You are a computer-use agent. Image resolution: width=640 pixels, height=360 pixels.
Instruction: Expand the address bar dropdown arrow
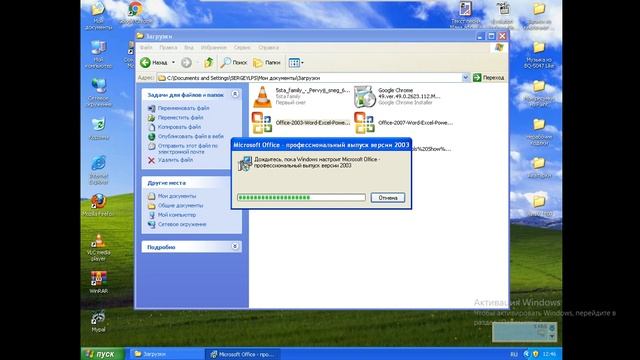click(x=466, y=78)
